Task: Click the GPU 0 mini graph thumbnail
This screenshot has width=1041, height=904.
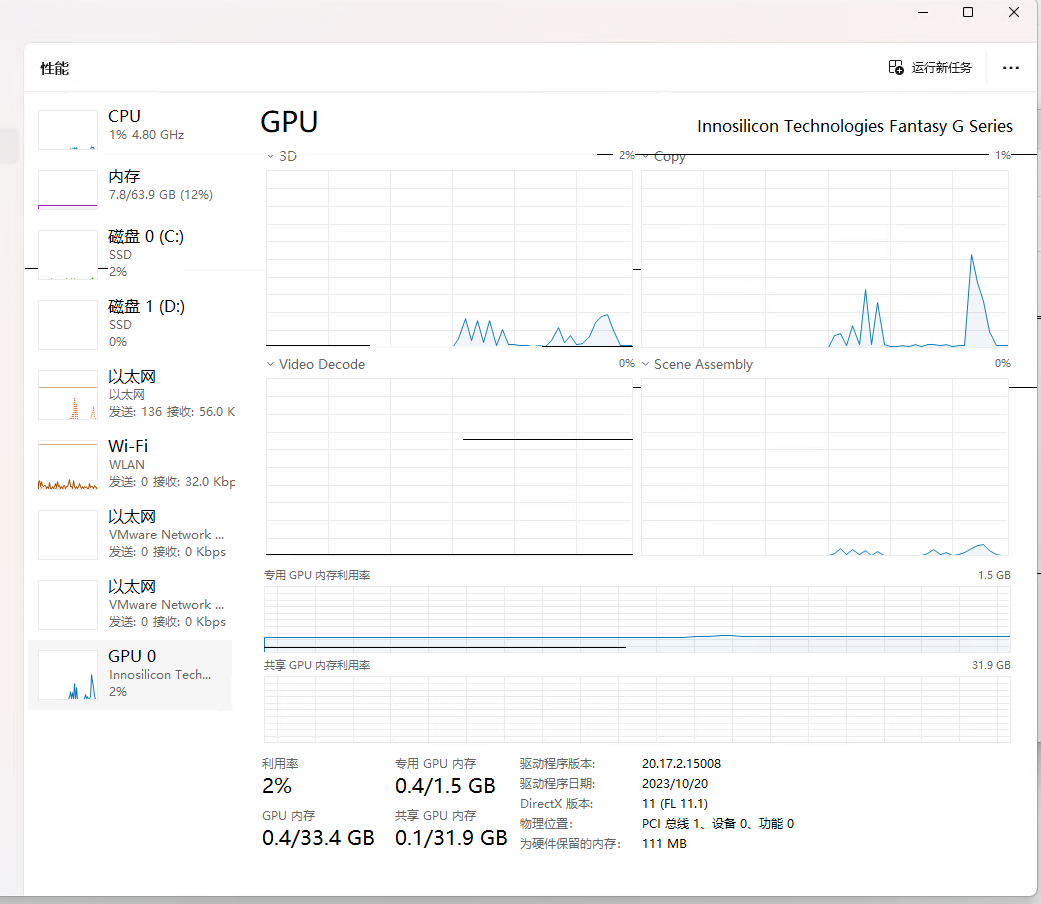Action: (68, 674)
